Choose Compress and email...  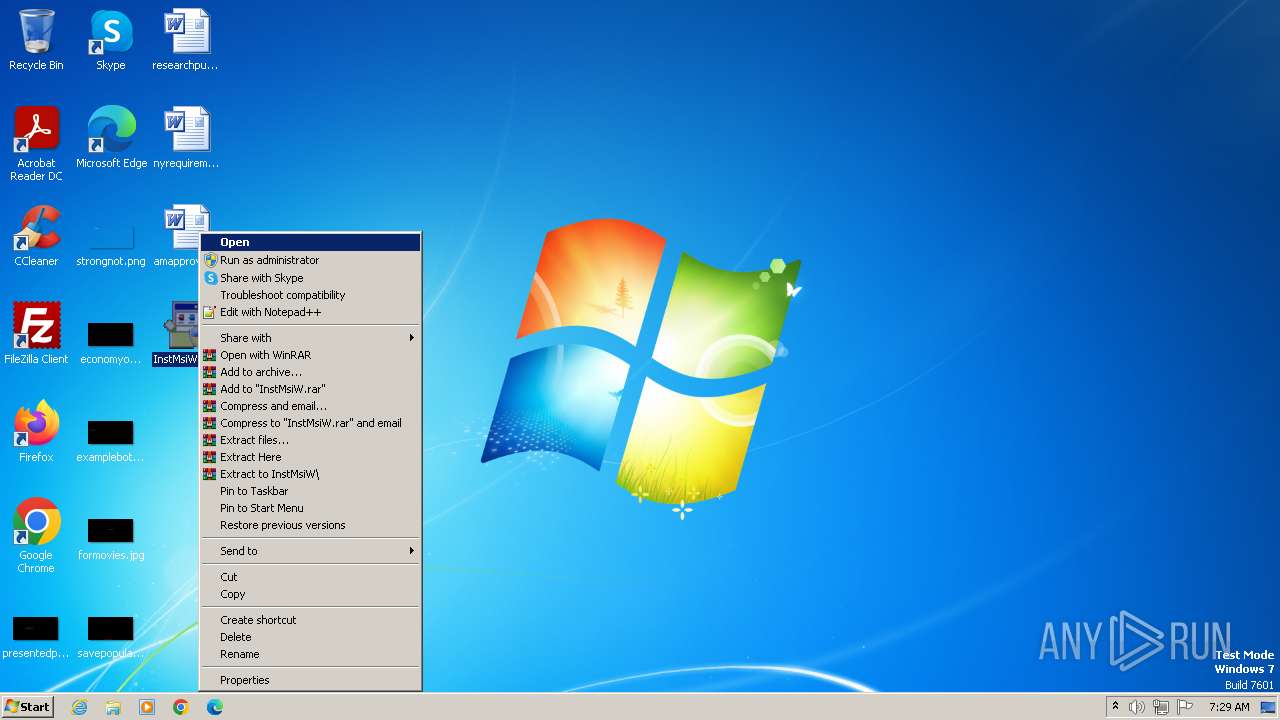coord(310,406)
